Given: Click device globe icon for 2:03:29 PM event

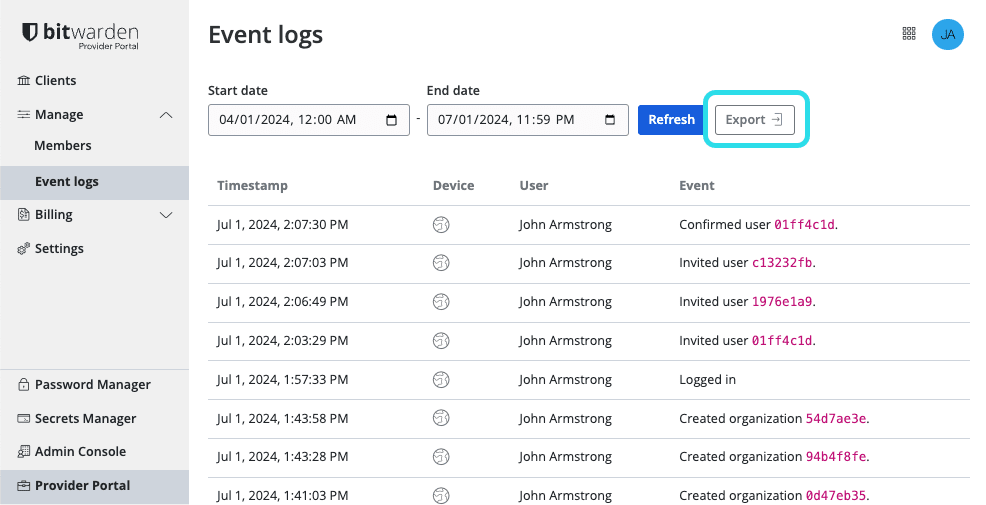Looking at the screenshot, I should 441,341.
